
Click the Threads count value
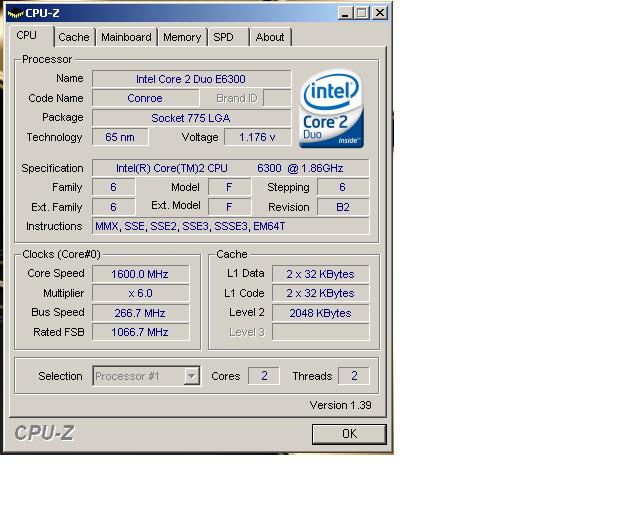click(x=354, y=376)
